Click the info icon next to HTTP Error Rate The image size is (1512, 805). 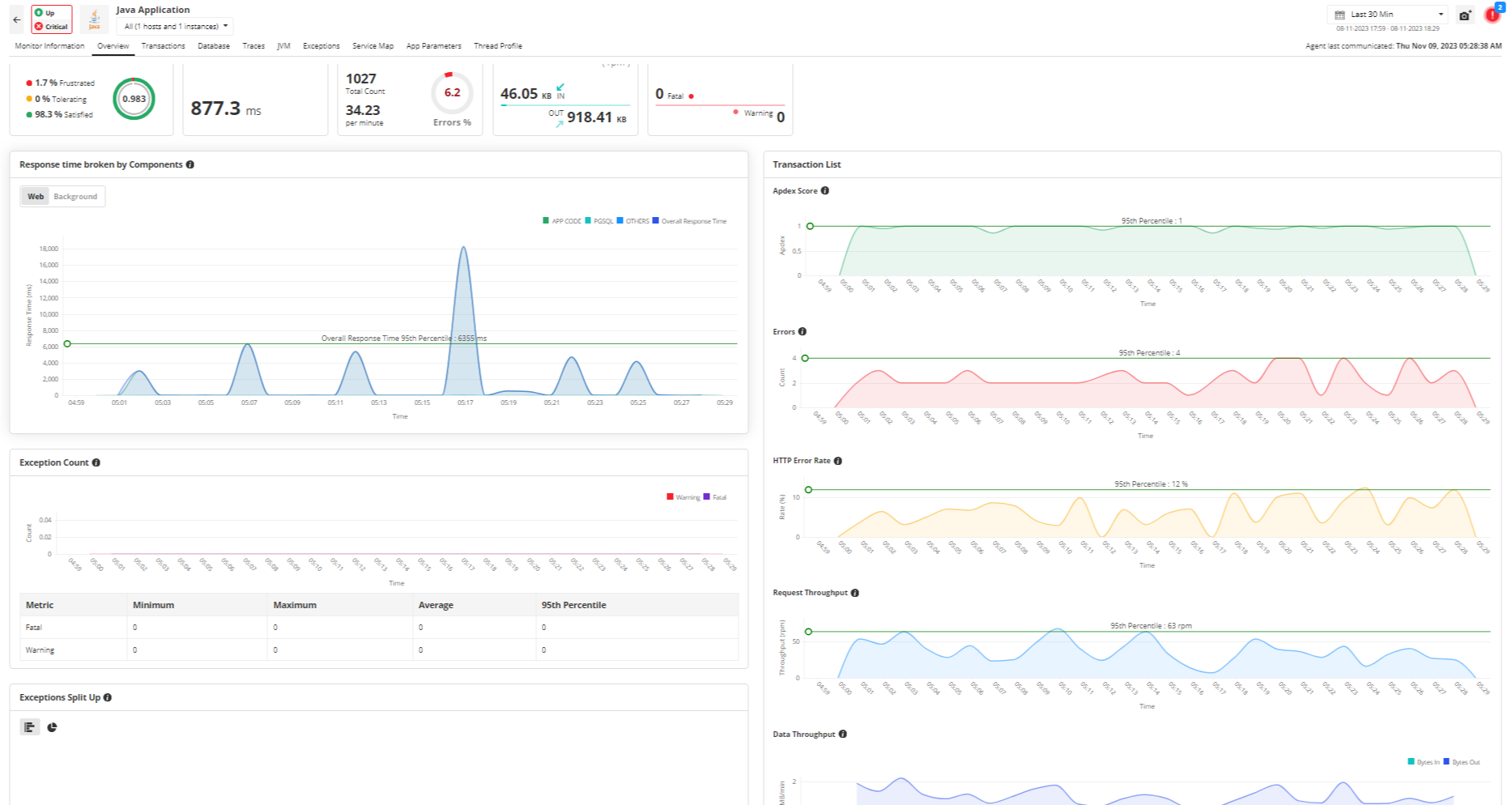(838, 461)
